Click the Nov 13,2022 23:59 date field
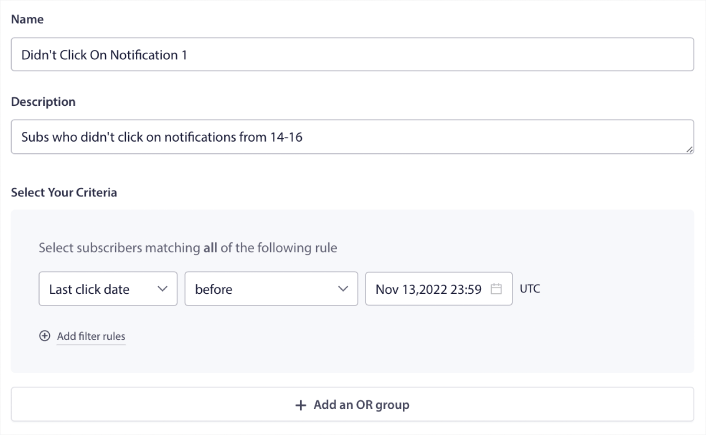 click(430, 290)
